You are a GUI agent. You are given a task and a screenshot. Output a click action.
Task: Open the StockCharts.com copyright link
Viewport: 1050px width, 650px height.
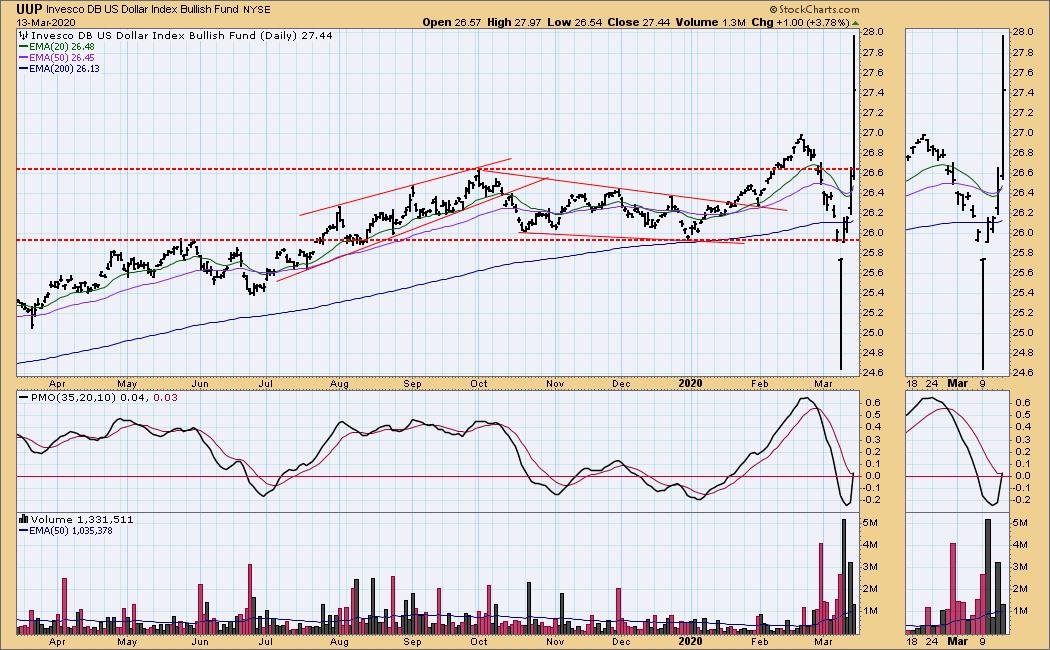click(814, 9)
